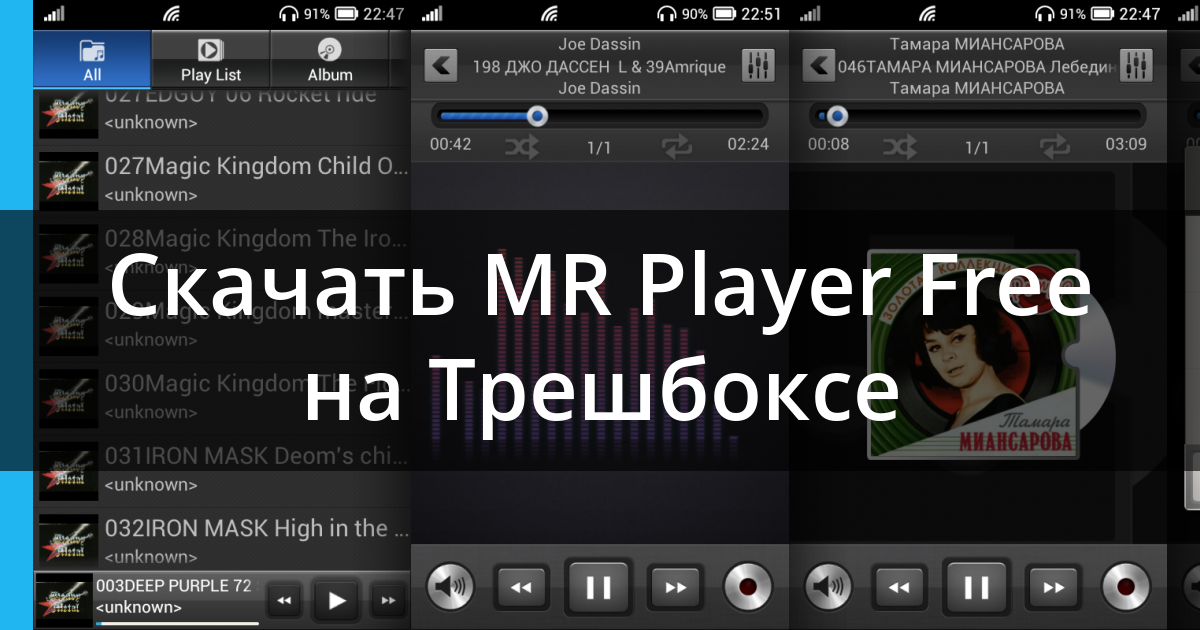
Task: Tap the 027Magic Kingdom Child album thumbnail
Action: tap(68, 180)
